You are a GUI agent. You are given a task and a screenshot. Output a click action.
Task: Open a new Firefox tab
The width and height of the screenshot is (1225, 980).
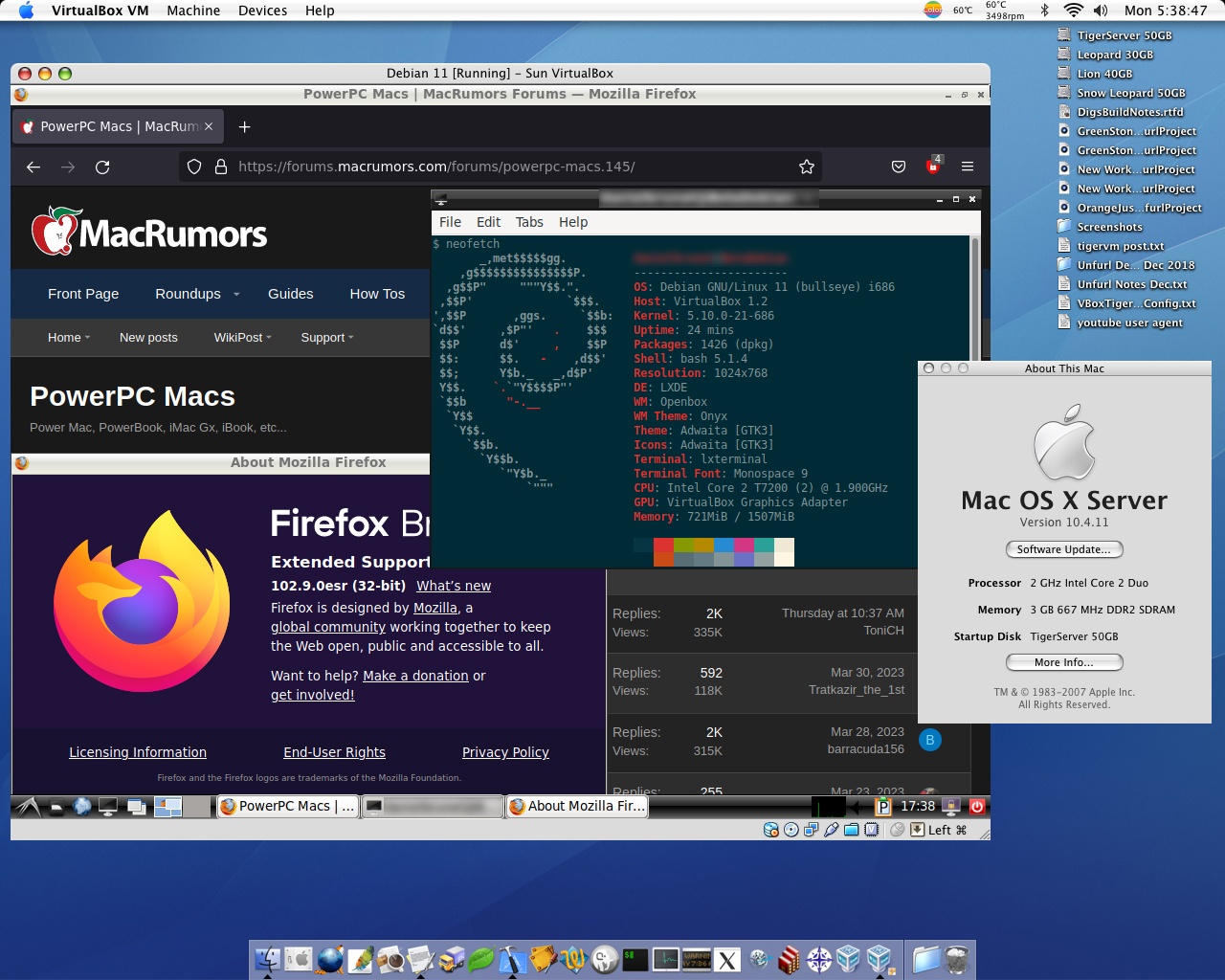click(x=245, y=126)
